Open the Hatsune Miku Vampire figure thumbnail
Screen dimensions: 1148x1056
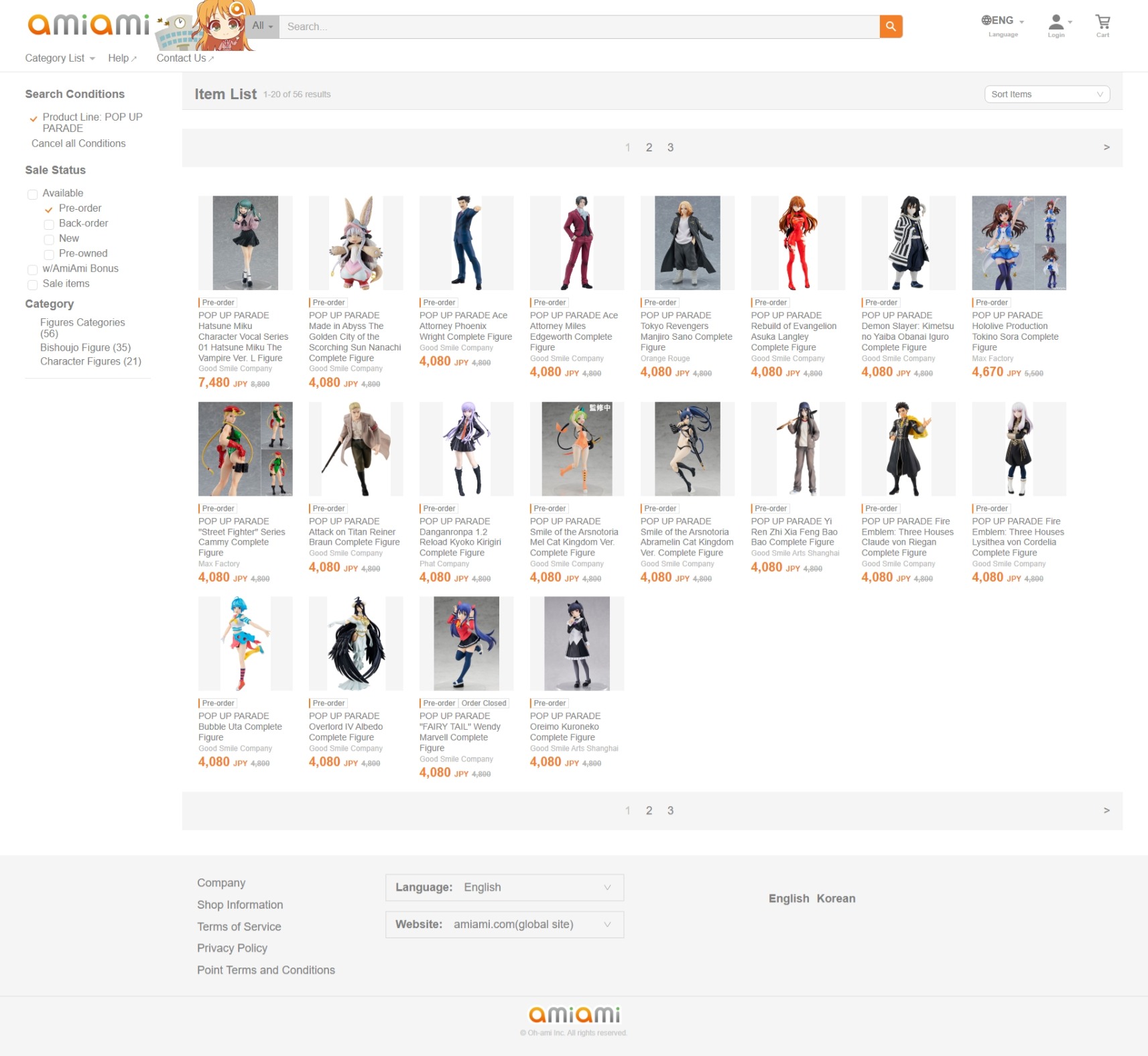(x=245, y=243)
